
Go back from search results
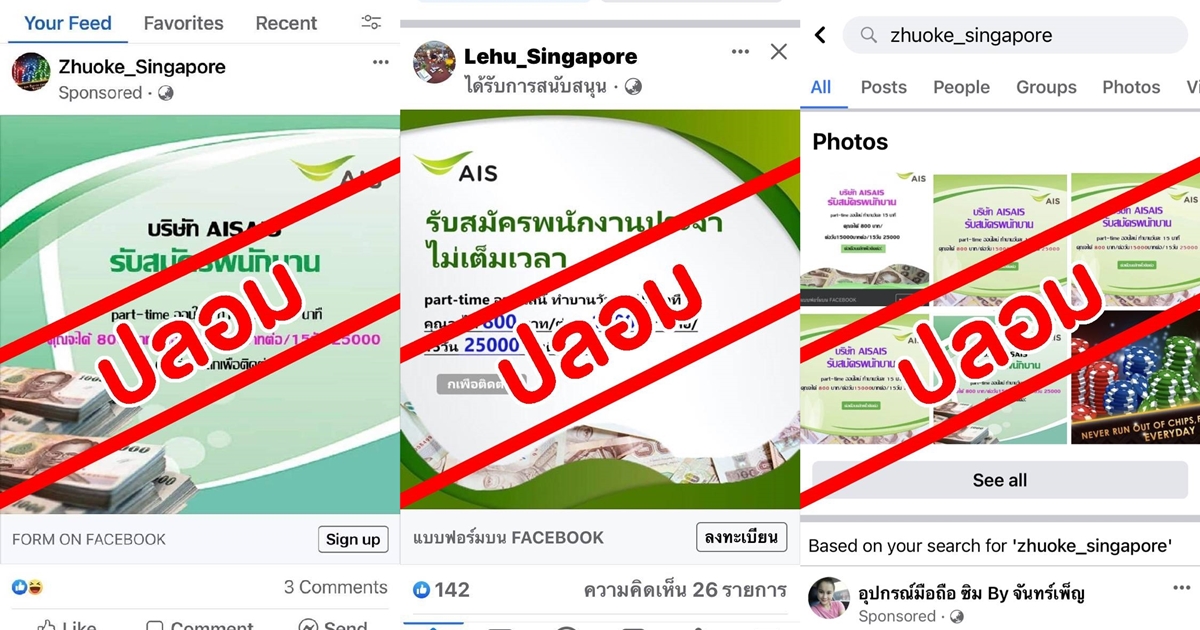tap(821, 35)
